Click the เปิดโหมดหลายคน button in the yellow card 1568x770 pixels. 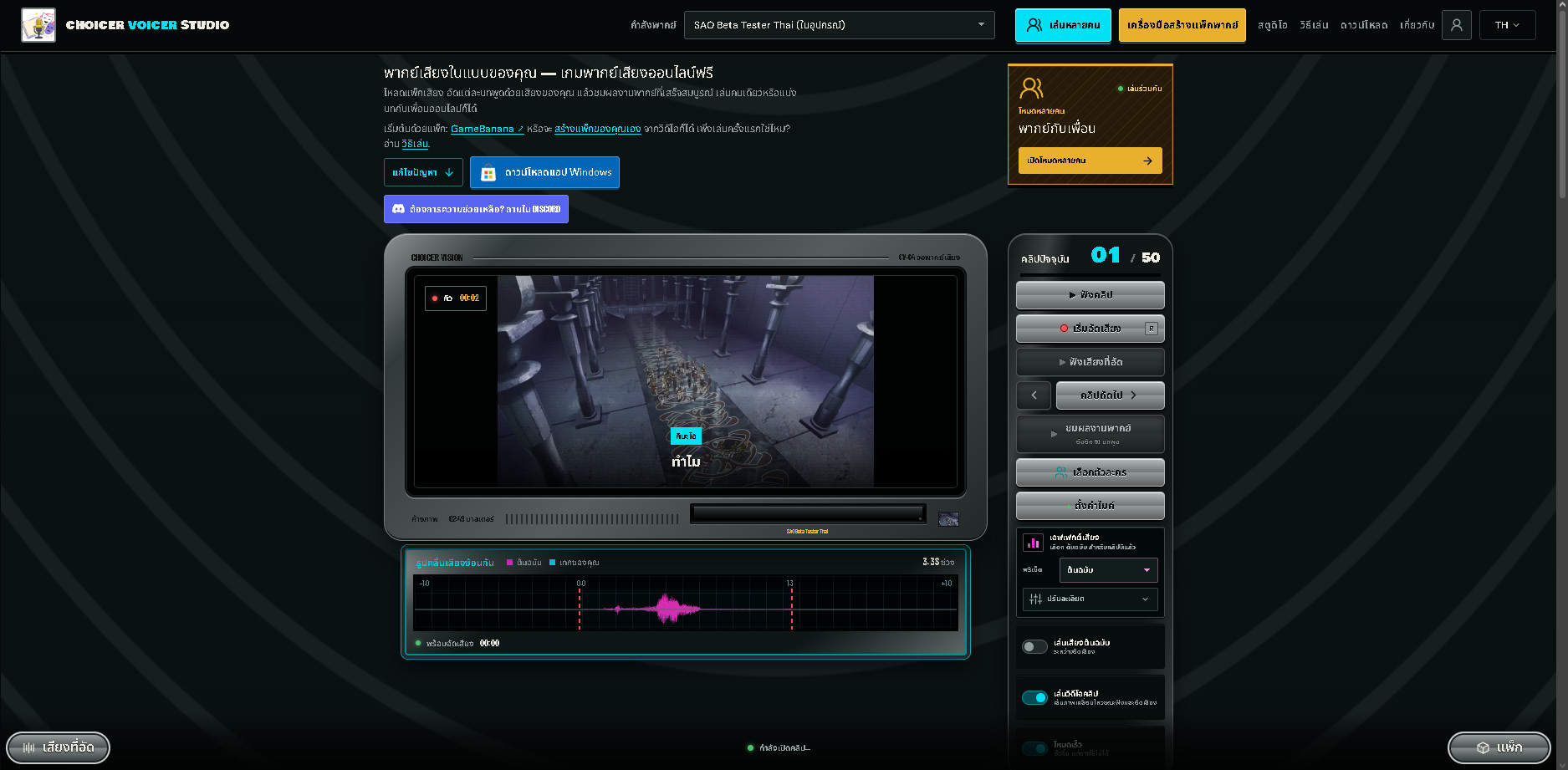[x=1090, y=161]
